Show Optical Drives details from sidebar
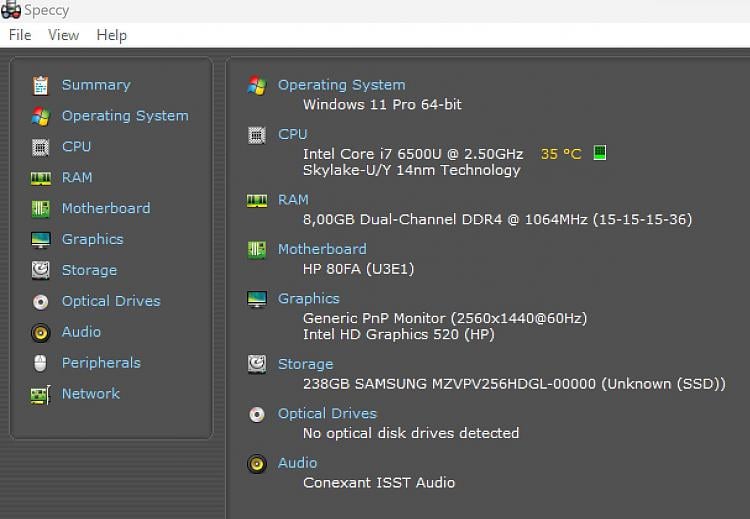 [111, 301]
